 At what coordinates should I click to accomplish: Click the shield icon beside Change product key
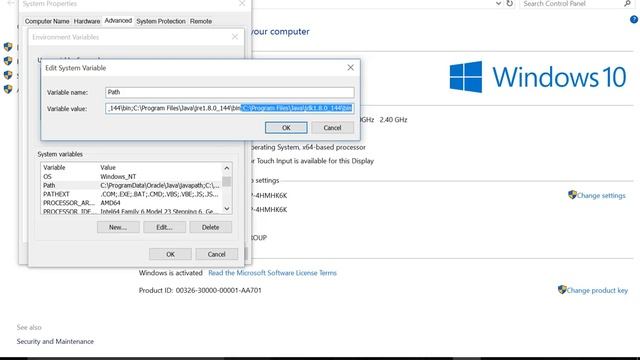click(x=562, y=289)
